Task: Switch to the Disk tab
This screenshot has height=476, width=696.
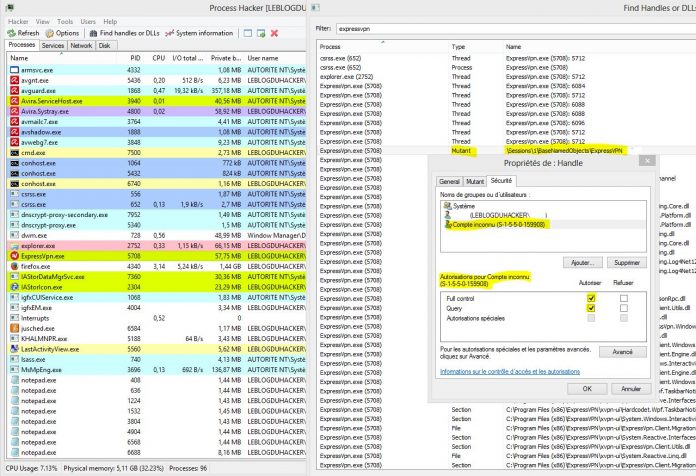Action: click(x=104, y=46)
